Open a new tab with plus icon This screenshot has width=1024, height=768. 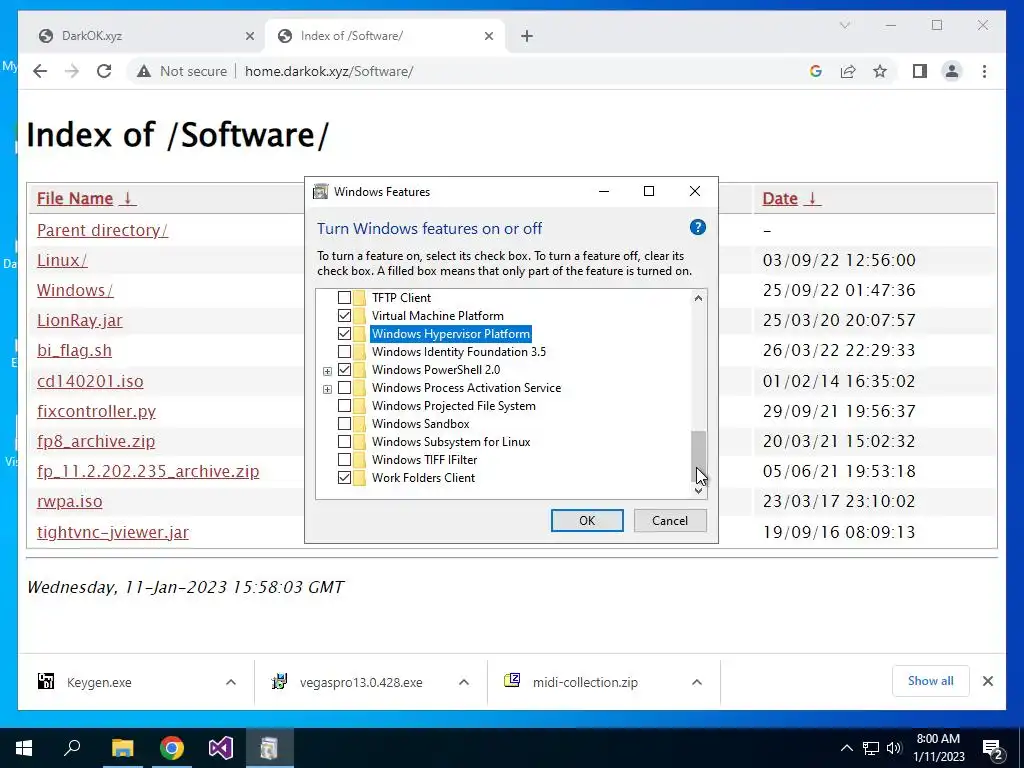coord(527,36)
